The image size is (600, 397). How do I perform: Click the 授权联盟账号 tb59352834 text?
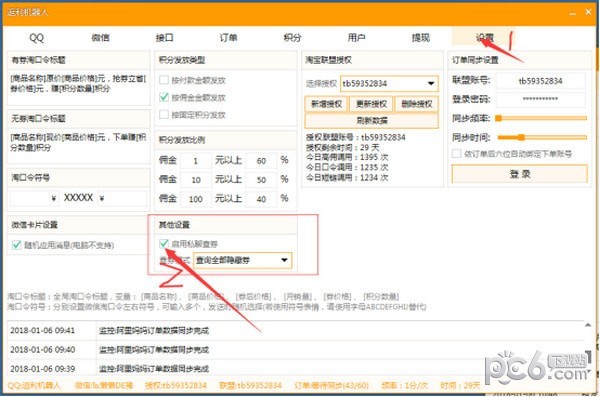pos(355,137)
